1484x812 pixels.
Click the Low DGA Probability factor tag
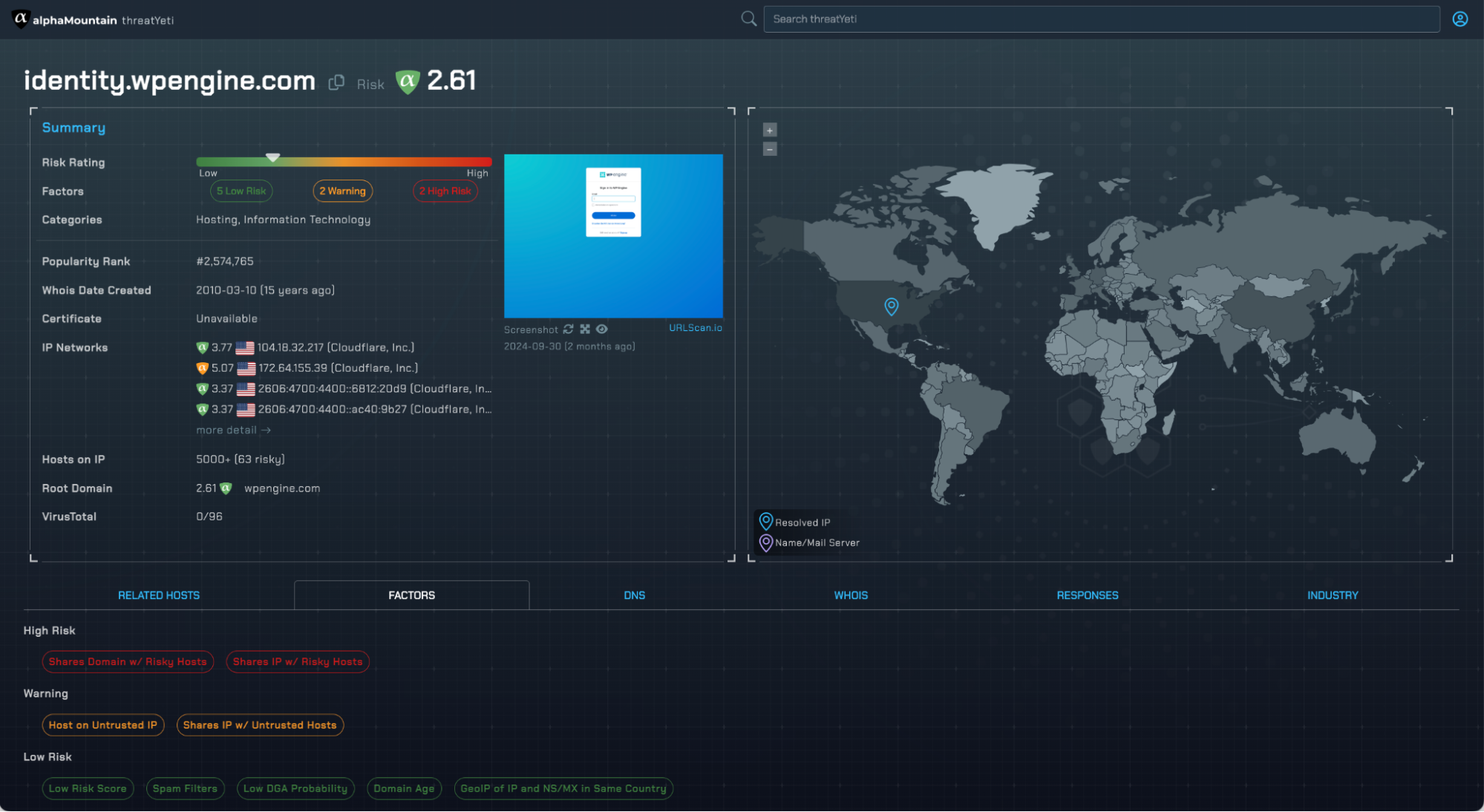295,788
